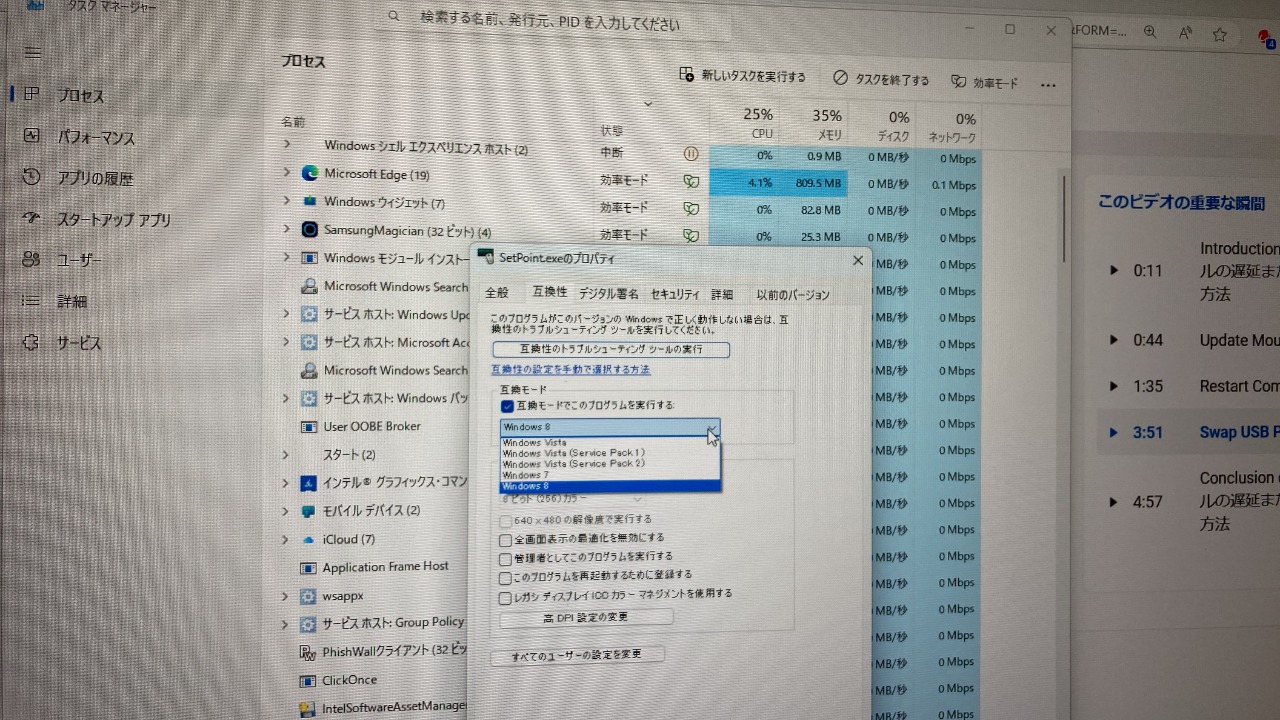Check 全画面表示の最適化を無効にする checkbox
This screenshot has height=720, width=1280.
click(505, 540)
